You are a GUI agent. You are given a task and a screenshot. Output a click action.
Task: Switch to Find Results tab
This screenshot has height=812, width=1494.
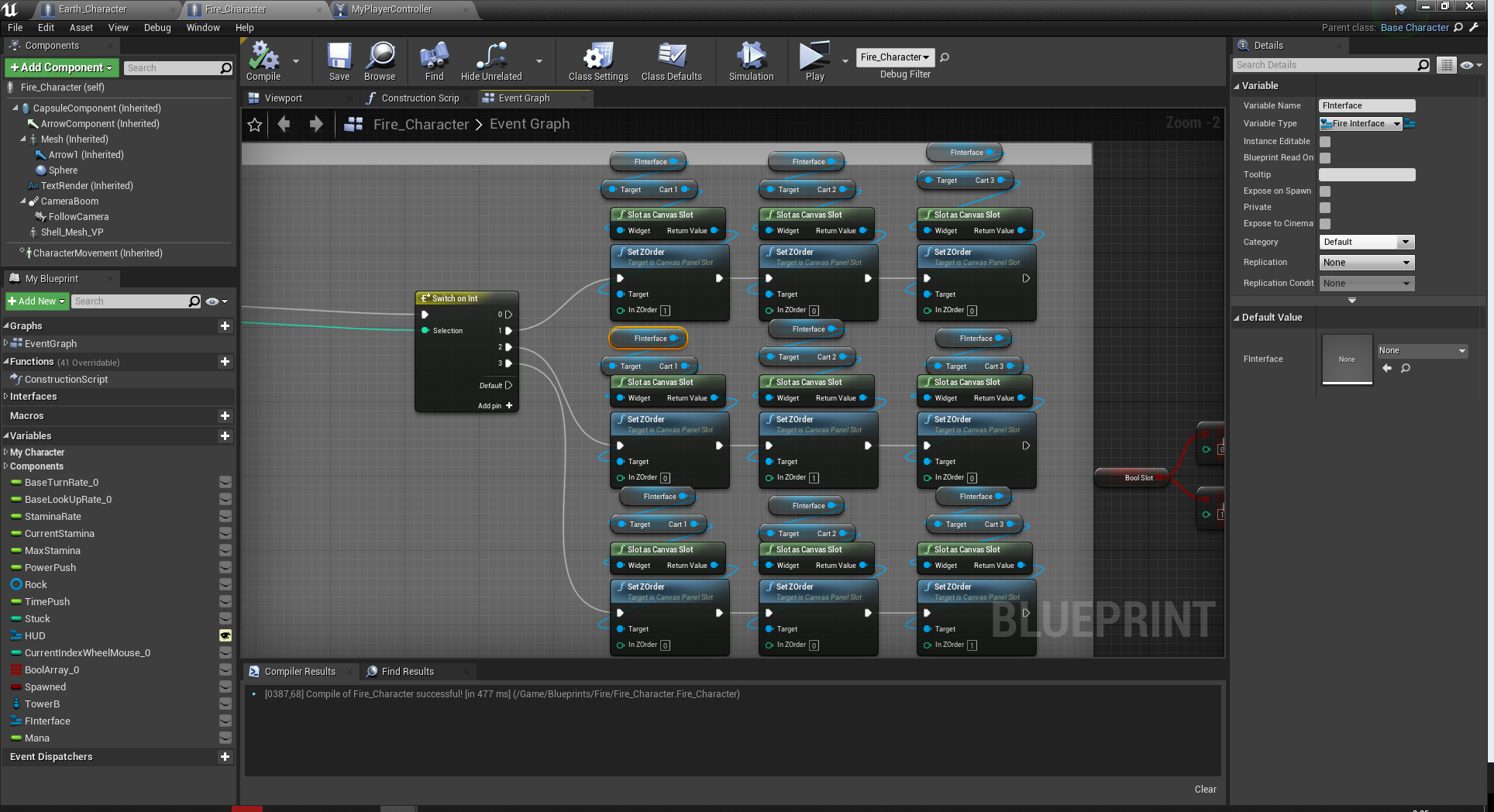408,672
